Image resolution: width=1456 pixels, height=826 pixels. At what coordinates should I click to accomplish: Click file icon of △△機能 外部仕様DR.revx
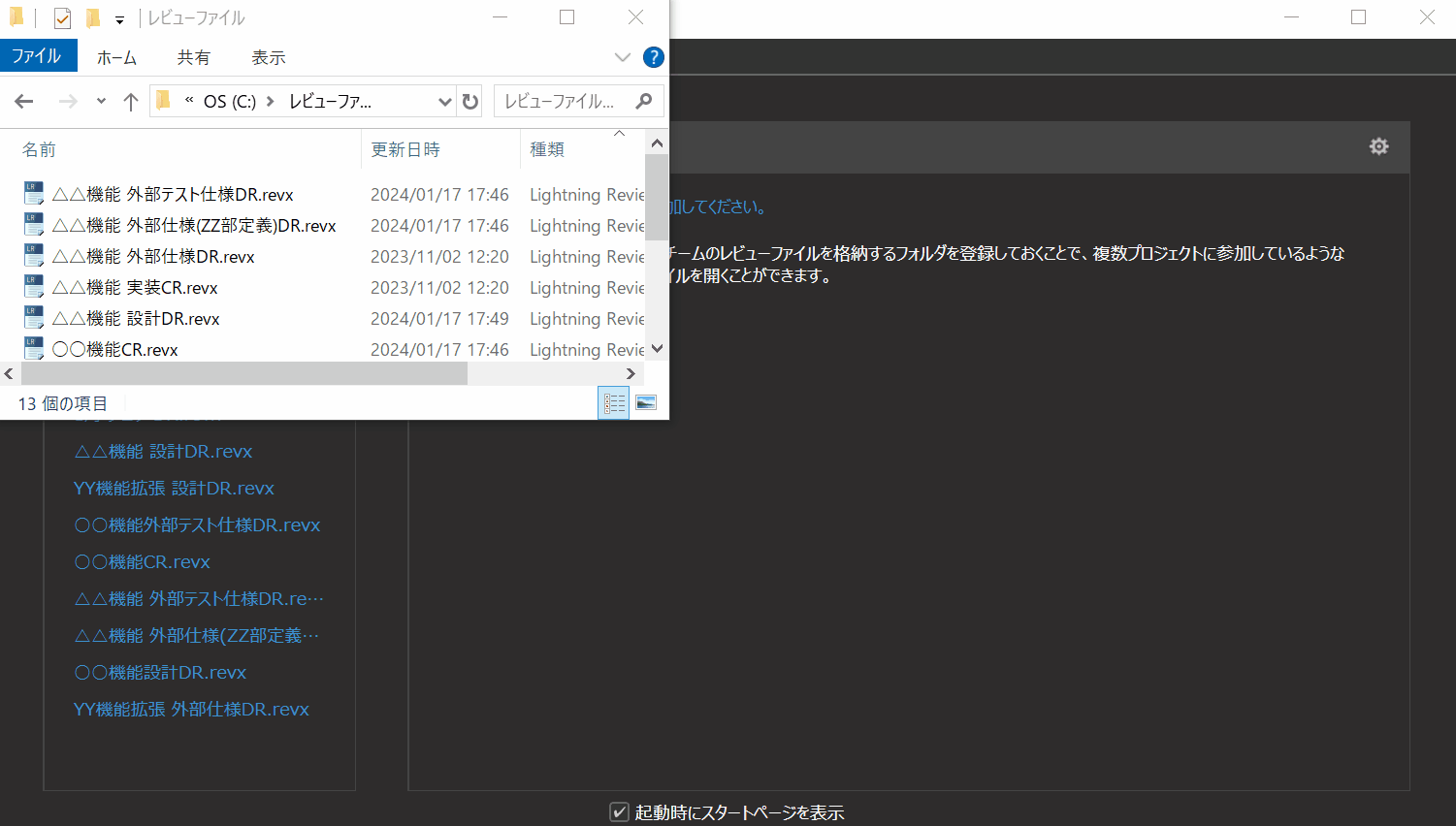(x=34, y=256)
